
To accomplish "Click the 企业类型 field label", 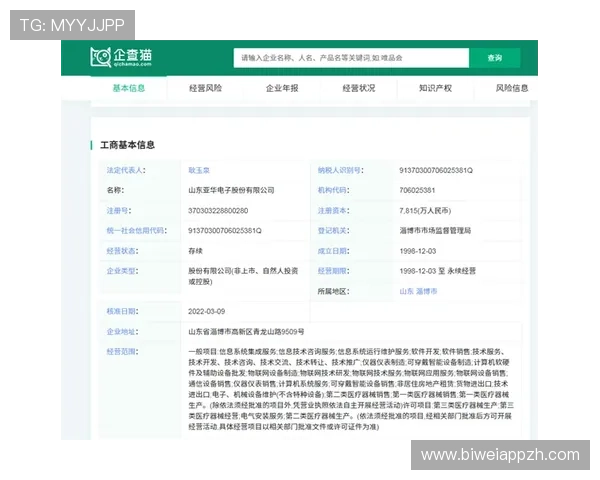I will click(122, 271).
